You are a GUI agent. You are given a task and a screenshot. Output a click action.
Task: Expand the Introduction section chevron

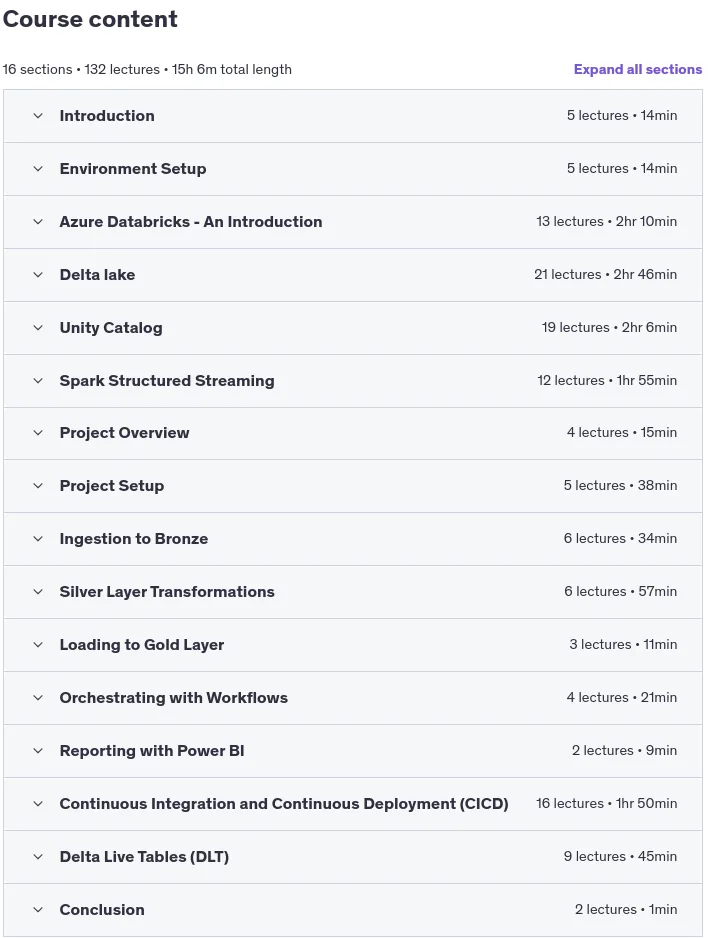(38, 116)
